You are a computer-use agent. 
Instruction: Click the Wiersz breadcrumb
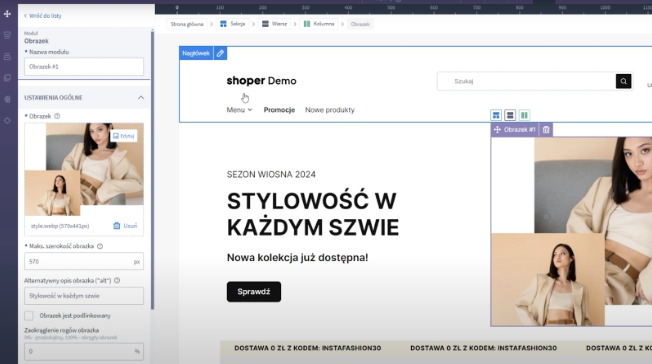pyautogui.click(x=274, y=24)
